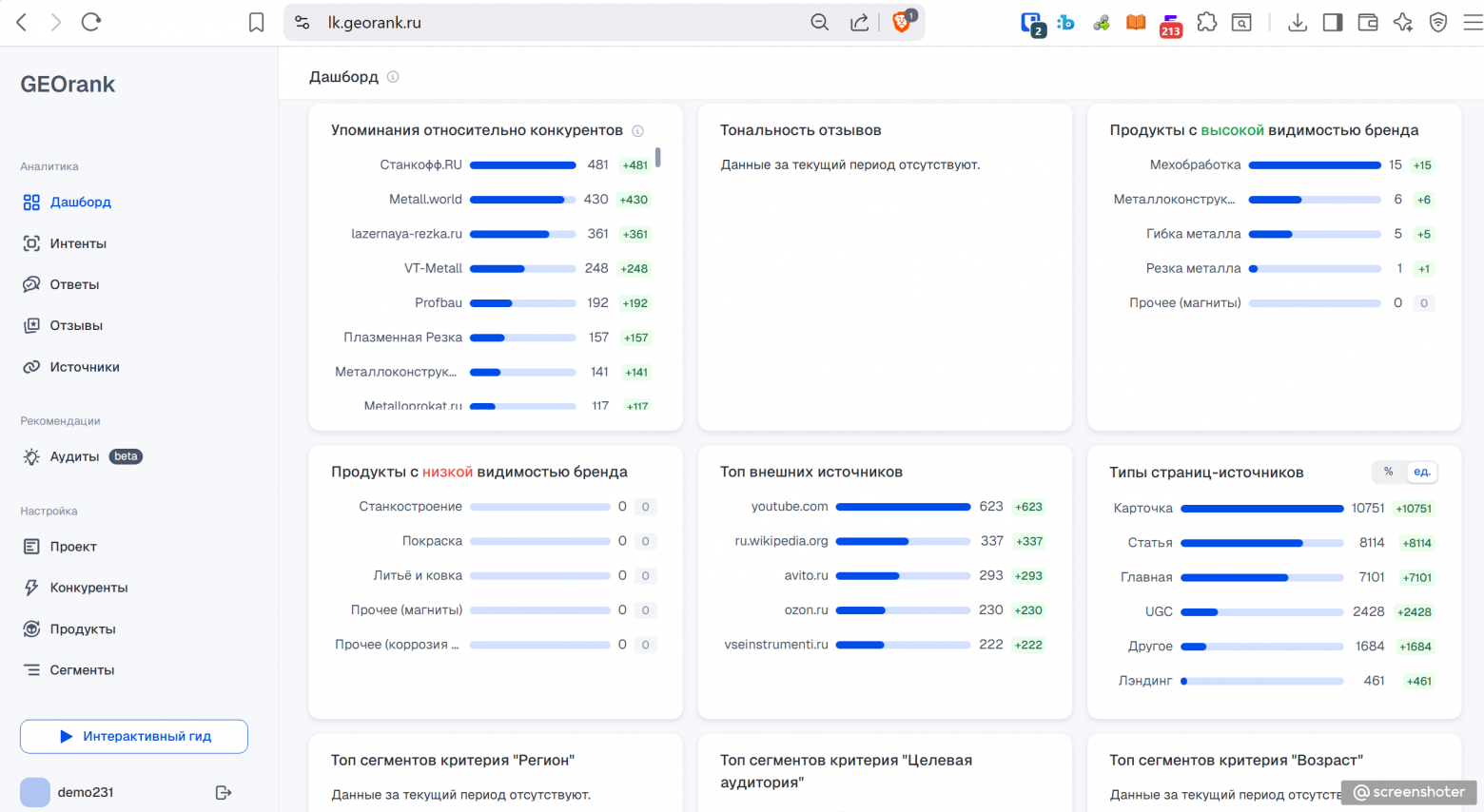Toggle the browser sidebar panel icon
The width and height of the screenshot is (1484, 812).
point(1333,22)
